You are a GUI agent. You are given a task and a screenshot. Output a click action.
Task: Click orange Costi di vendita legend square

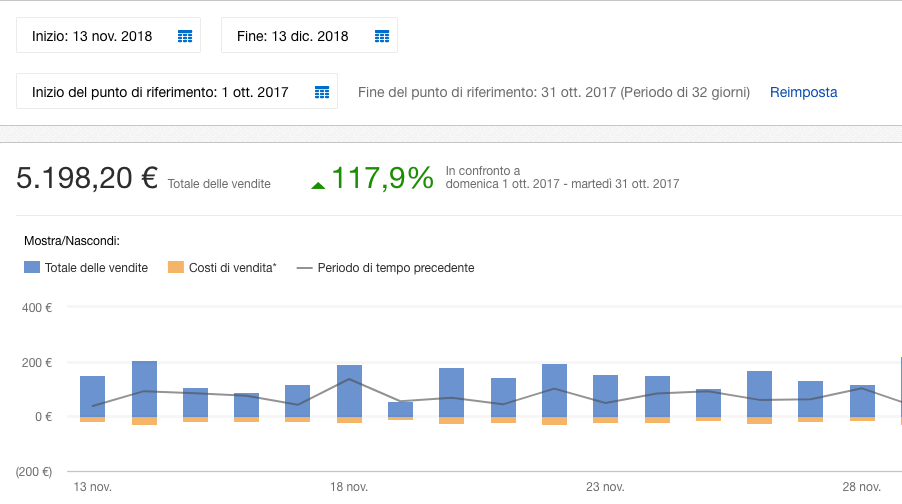[x=176, y=268]
